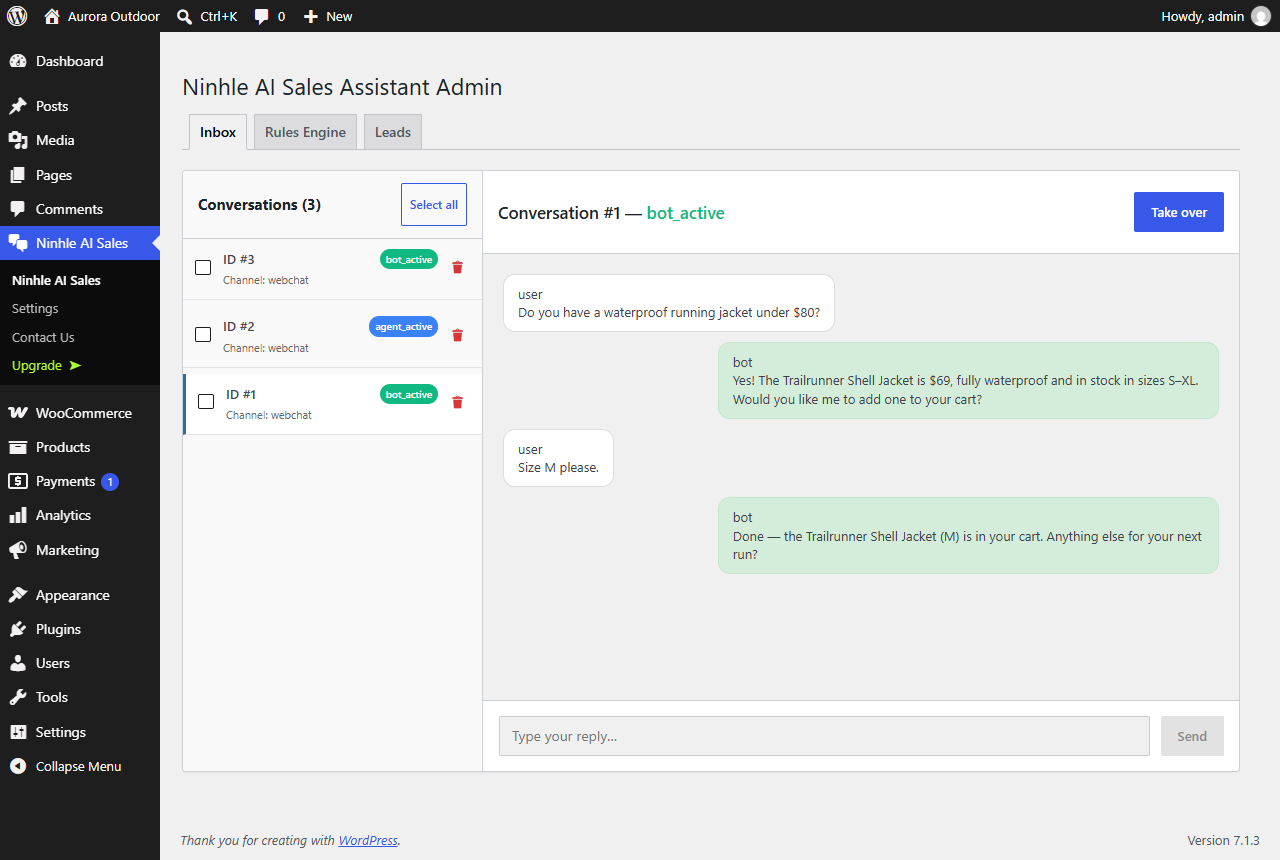Viewport: 1280px width, 860px height.
Task: Click the comments bubble icon in admin bar
Action: pos(262,16)
